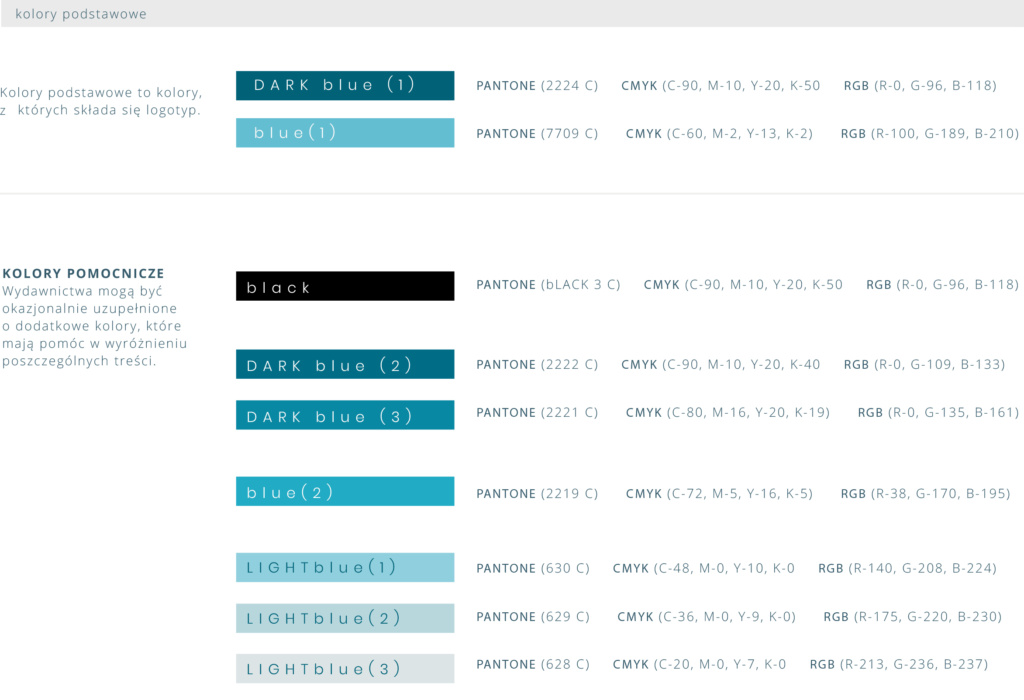Click 'PANTONE (bLACK 3 C)' text

pos(548,285)
